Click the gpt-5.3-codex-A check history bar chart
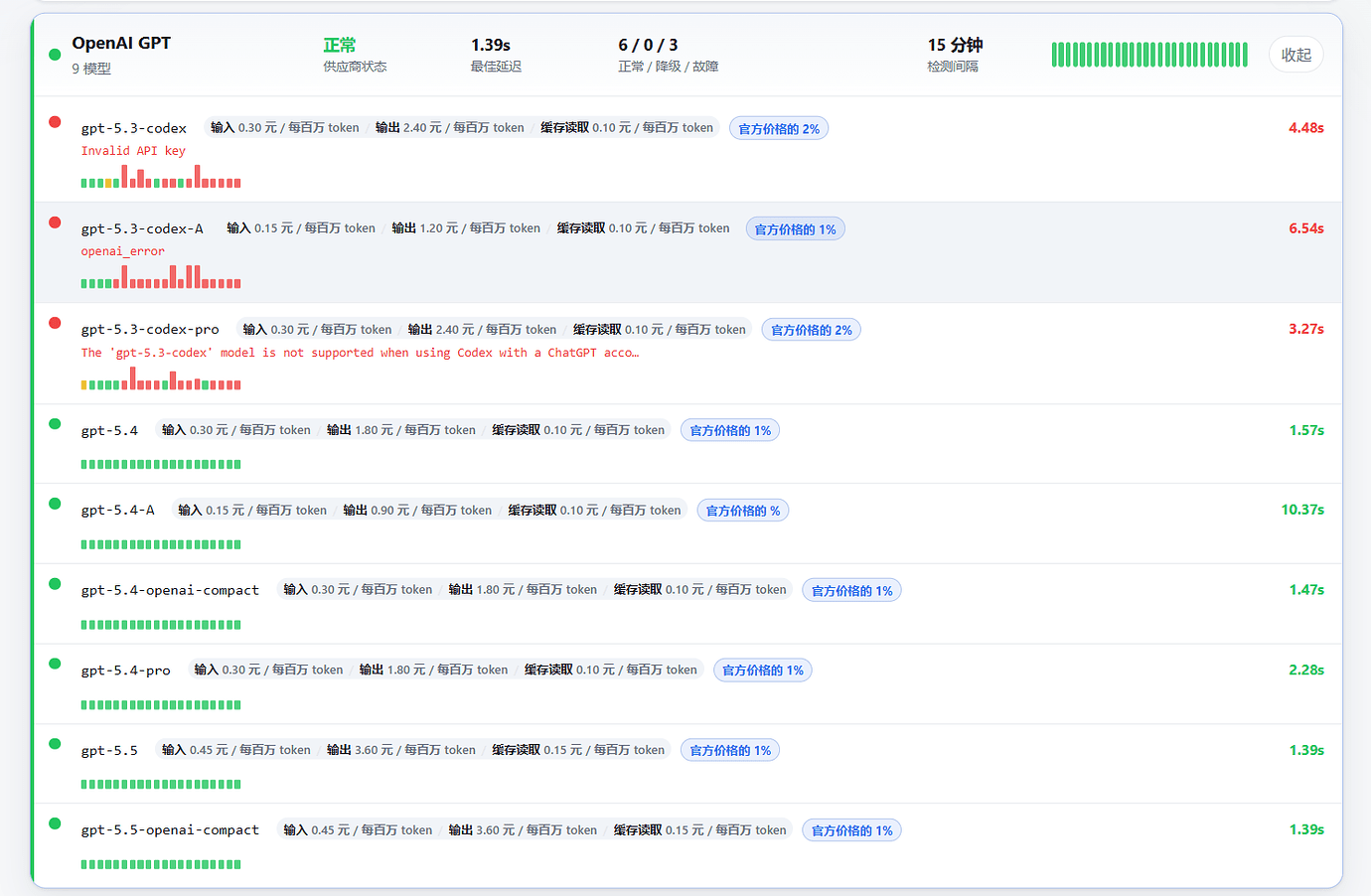The width and height of the screenshot is (1371, 896). pos(161,276)
